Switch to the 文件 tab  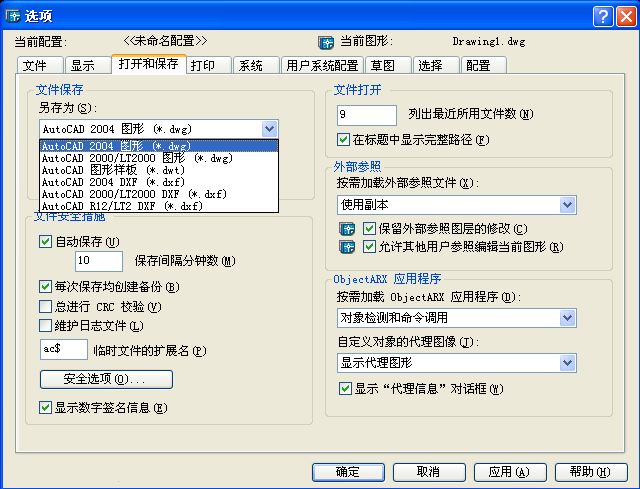coord(40,65)
